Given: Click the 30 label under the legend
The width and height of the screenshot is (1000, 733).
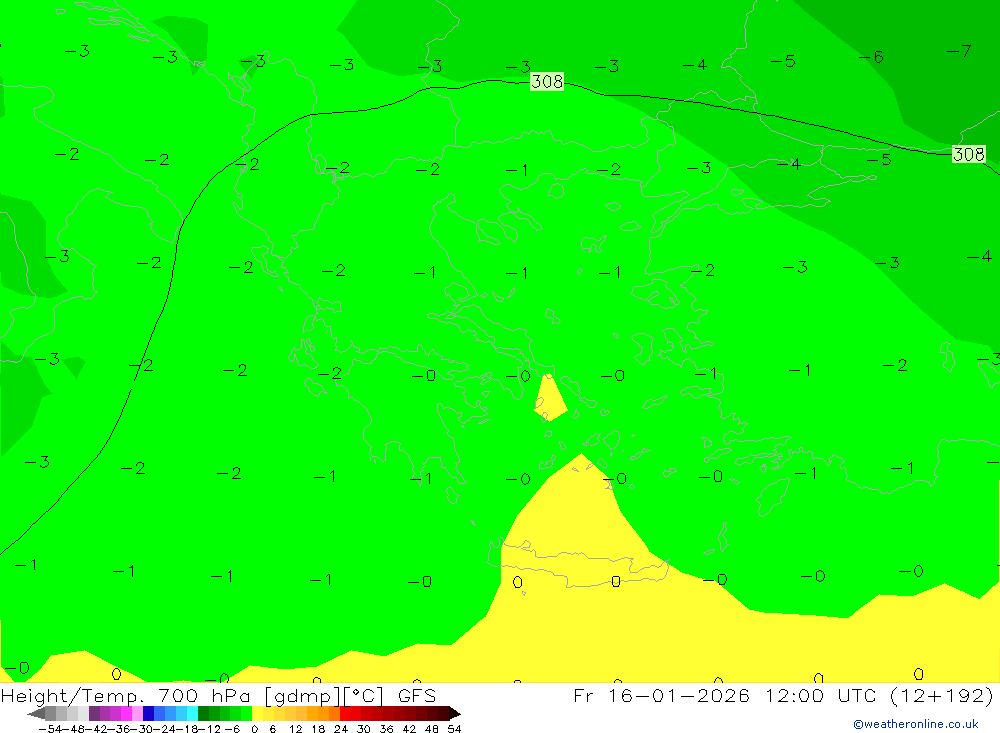Looking at the screenshot, I should click(x=364, y=729).
